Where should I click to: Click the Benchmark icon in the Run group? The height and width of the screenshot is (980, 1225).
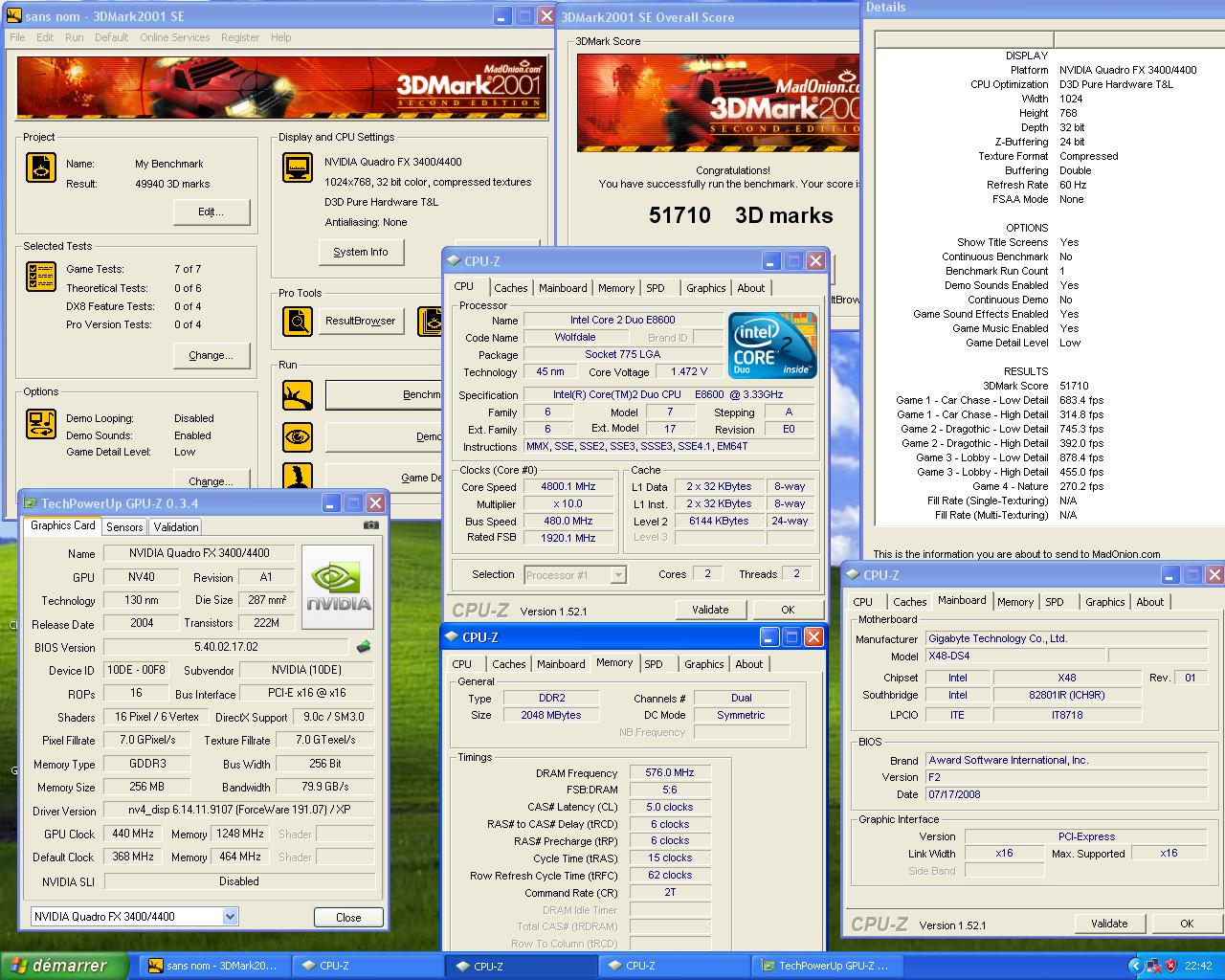tap(298, 394)
